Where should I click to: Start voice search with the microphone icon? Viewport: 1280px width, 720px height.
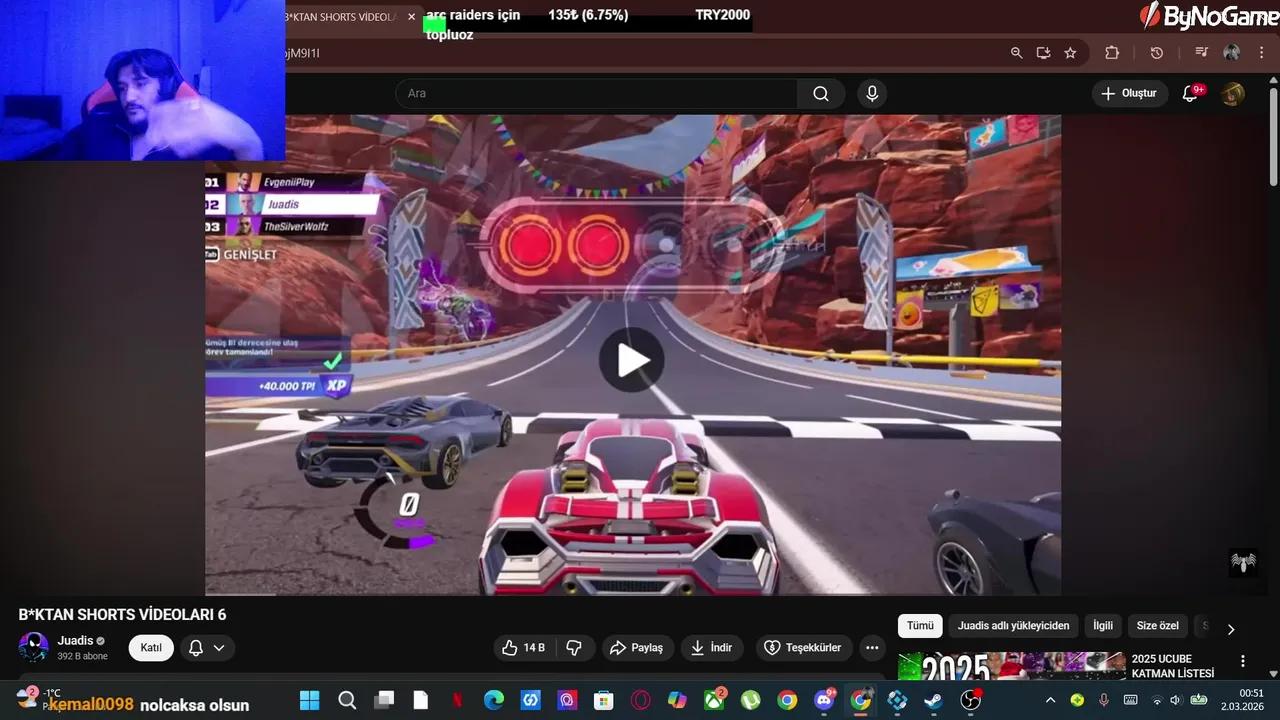(x=872, y=93)
